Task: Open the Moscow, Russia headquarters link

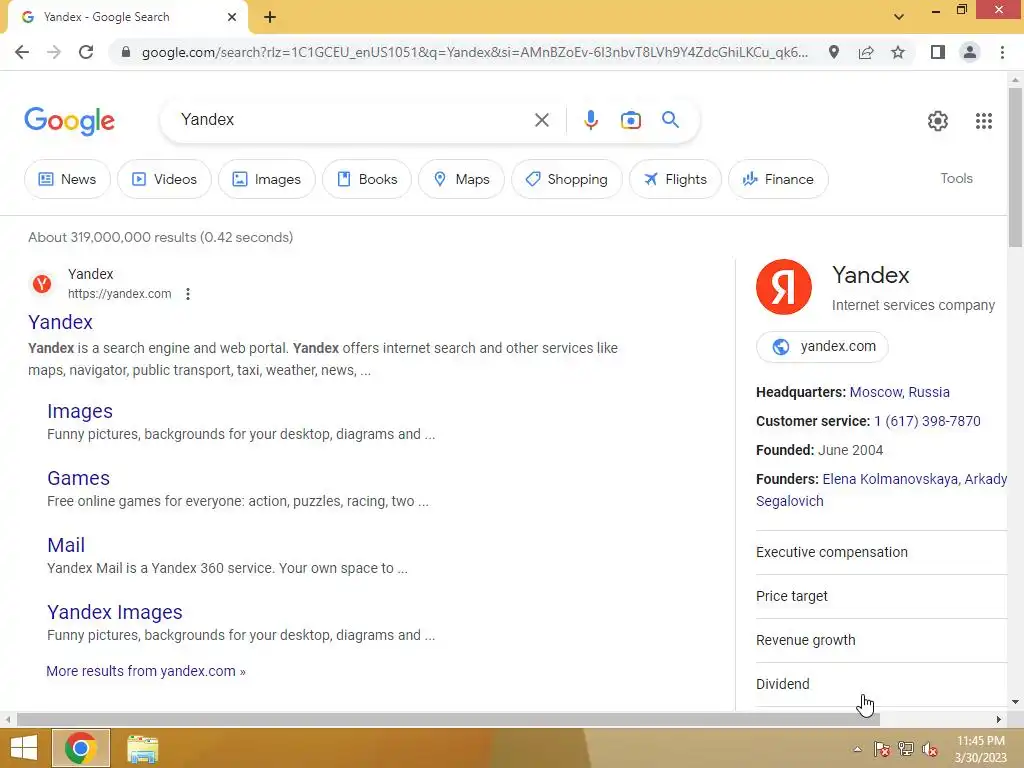Action: 899,392
